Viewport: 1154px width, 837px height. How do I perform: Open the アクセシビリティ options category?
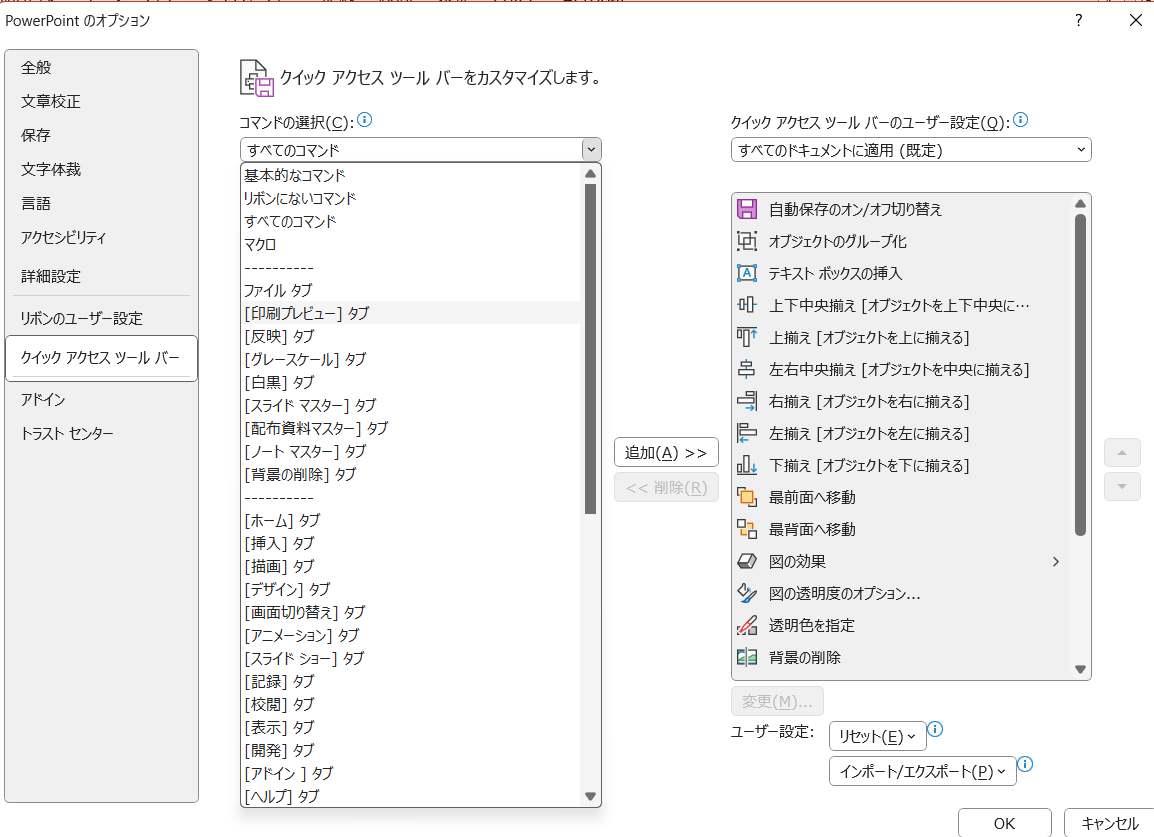102,237
